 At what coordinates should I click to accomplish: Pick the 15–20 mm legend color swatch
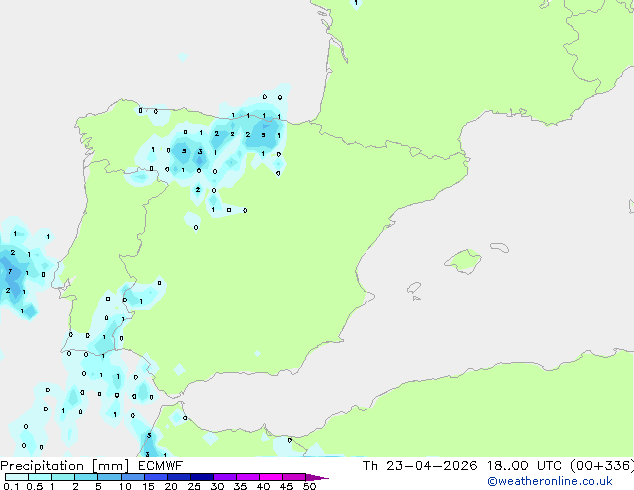pyautogui.click(x=155, y=477)
